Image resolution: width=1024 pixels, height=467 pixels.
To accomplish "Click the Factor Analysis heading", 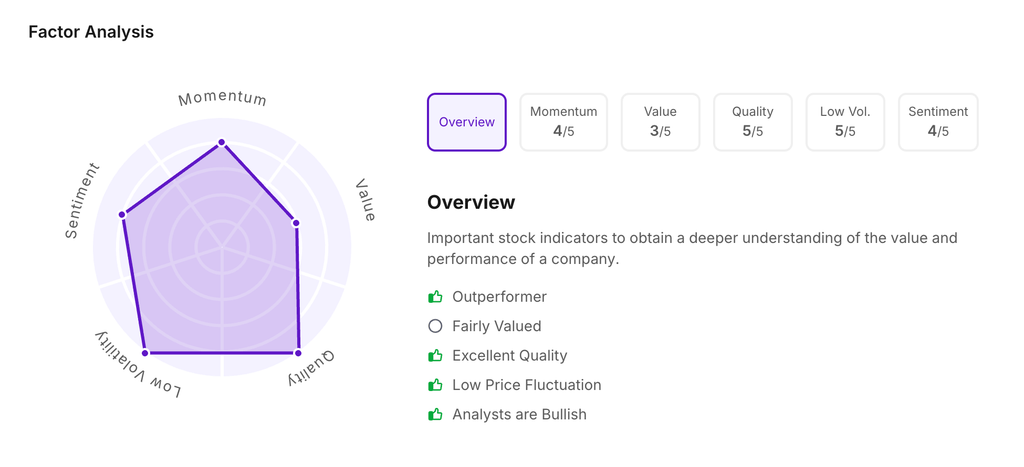I will pyautogui.click(x=91, y=32).
